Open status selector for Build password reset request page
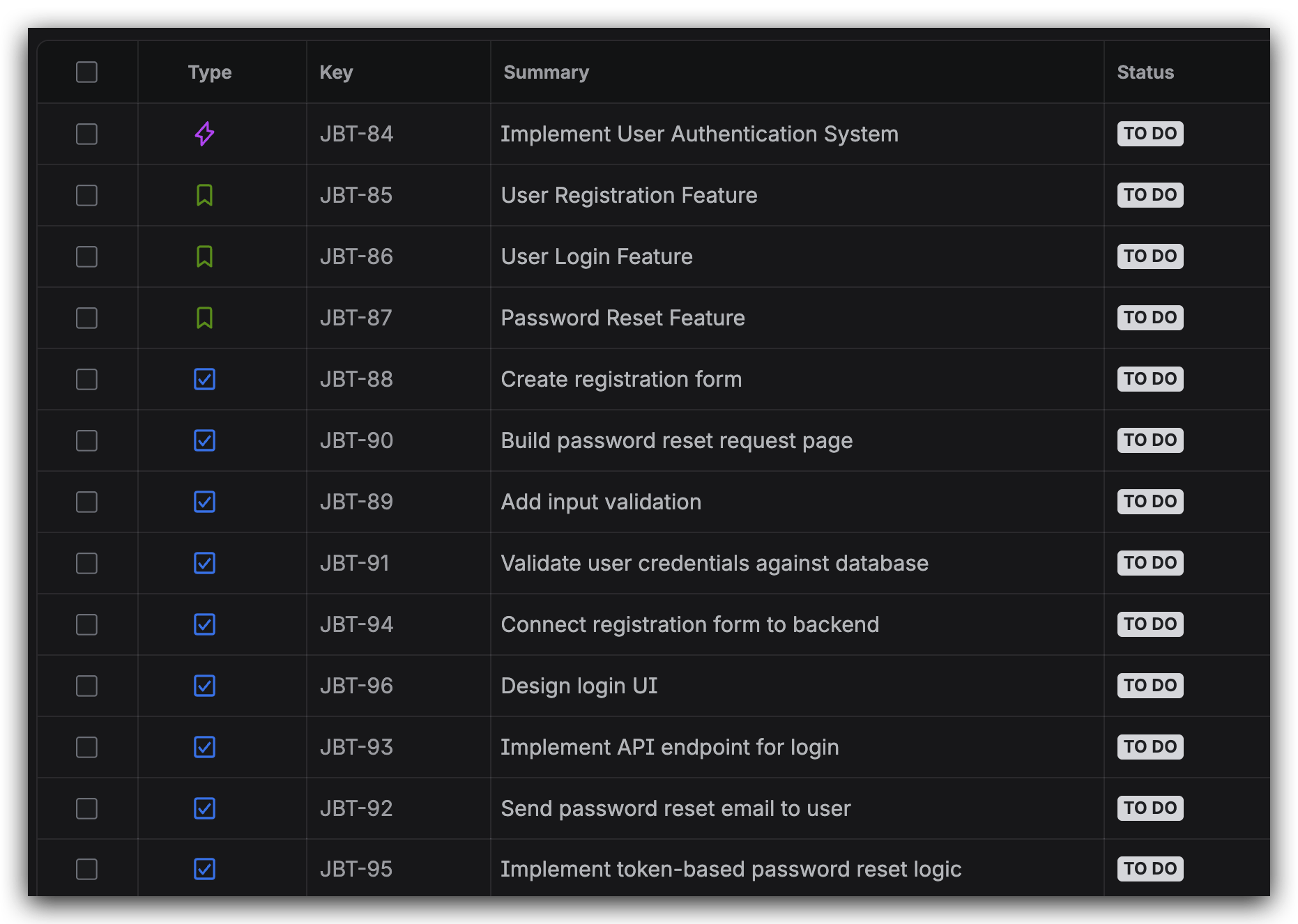This screenshot has height=924, width=1298. tap(1150, 440)
